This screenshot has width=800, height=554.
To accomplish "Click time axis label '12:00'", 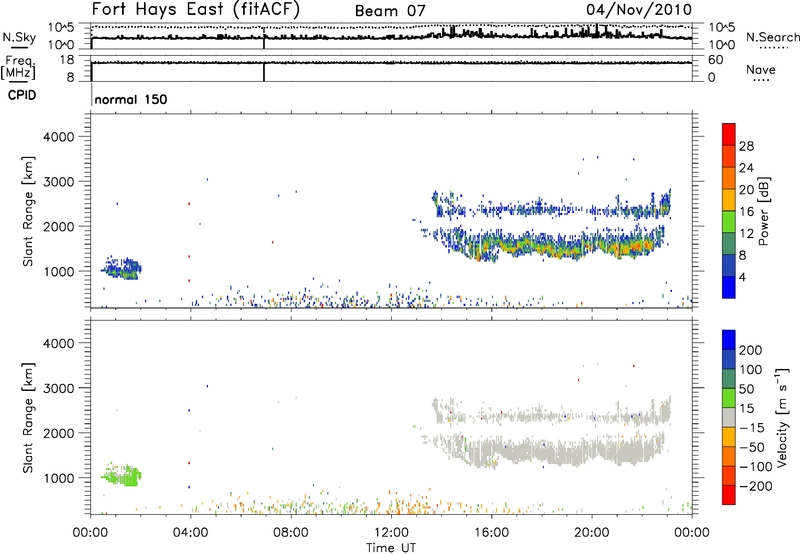I will coord(391,533).
